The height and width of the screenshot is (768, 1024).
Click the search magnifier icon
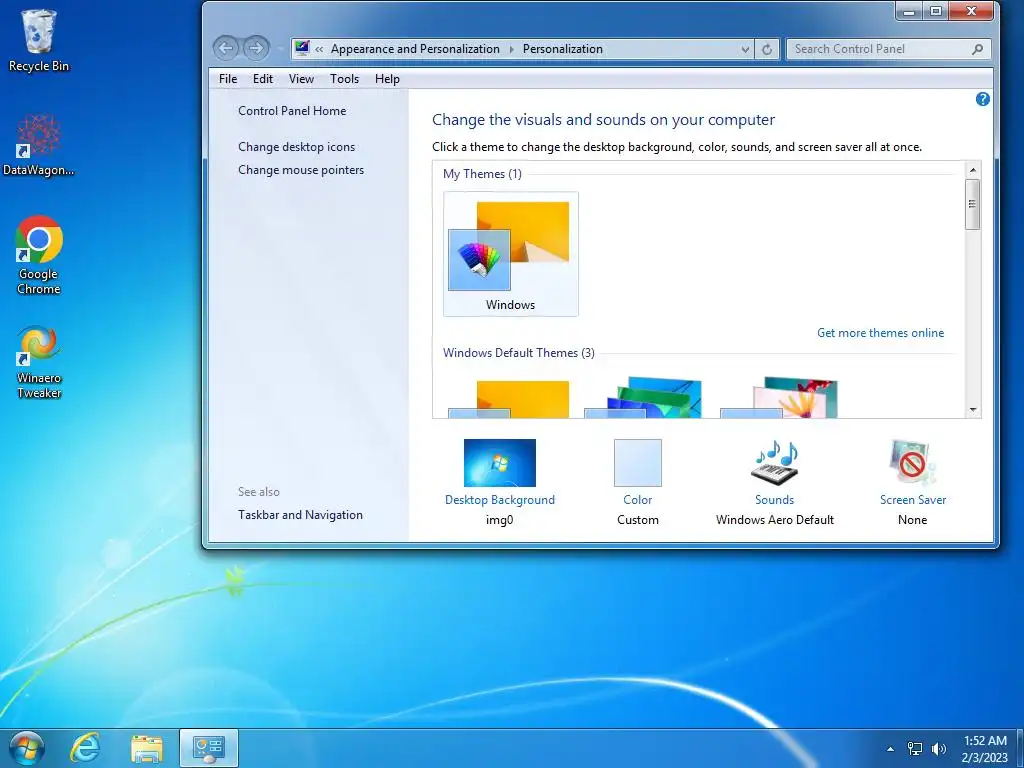click(978, 49)
